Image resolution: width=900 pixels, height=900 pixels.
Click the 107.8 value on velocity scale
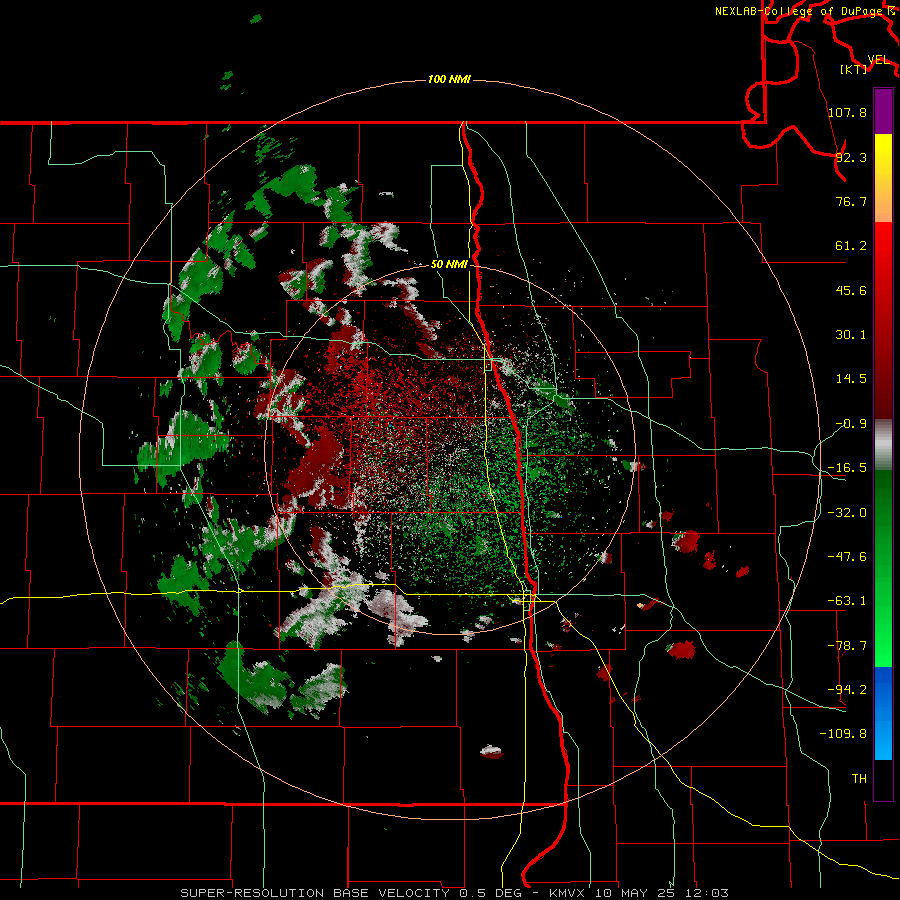click(x=847, y=112)
